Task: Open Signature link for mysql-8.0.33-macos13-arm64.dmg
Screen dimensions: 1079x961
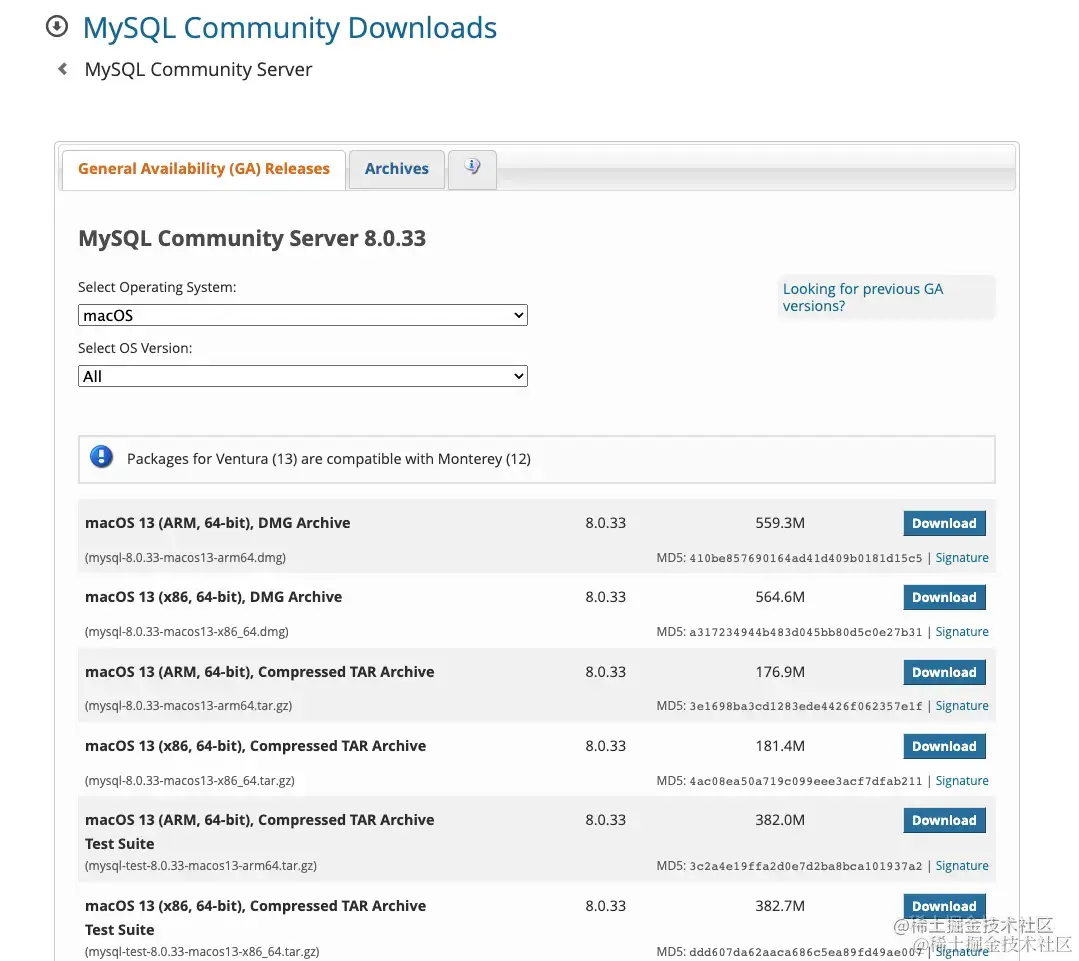Action: (x=962, y=557)
